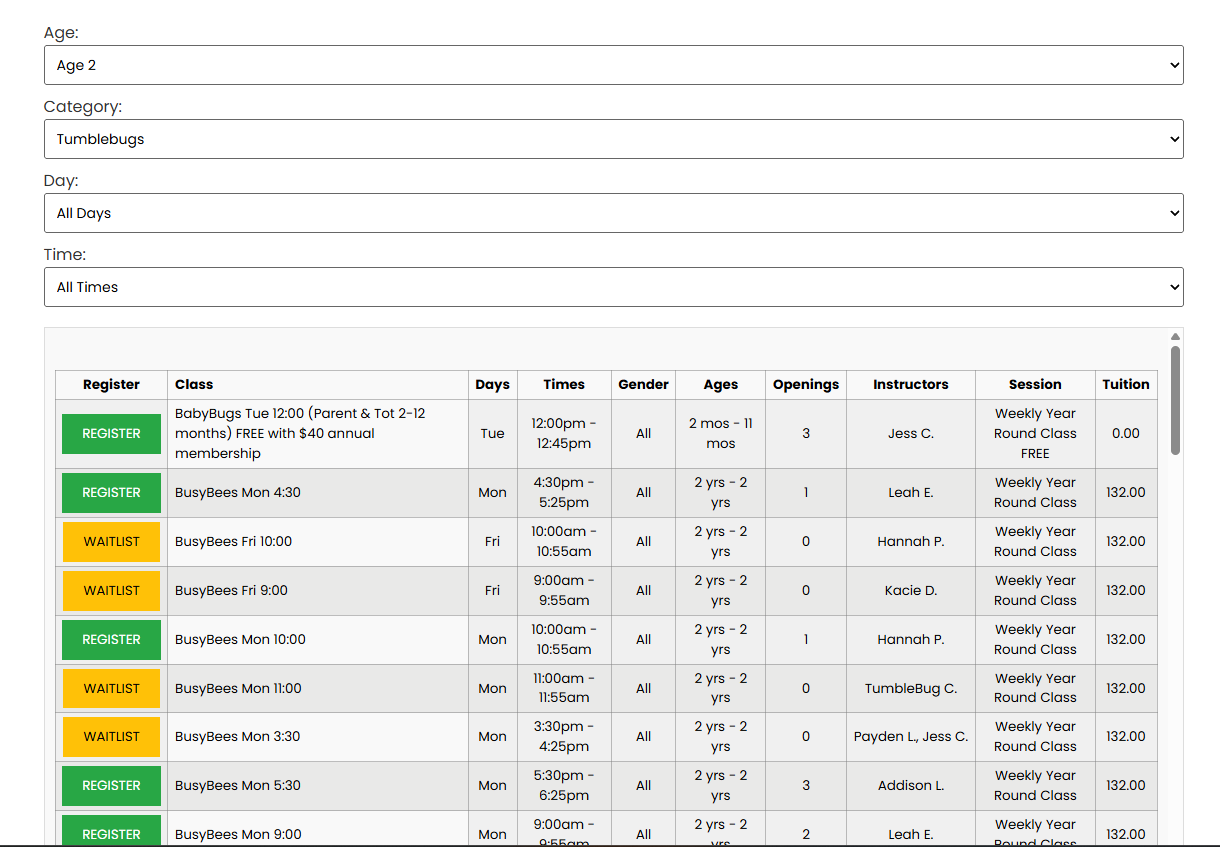Image resolution: width=1220 pixels, height=847 pixels.
Task: Click the 12:00pm - 12:45pm time cell
Action: (x=564, y=433)
